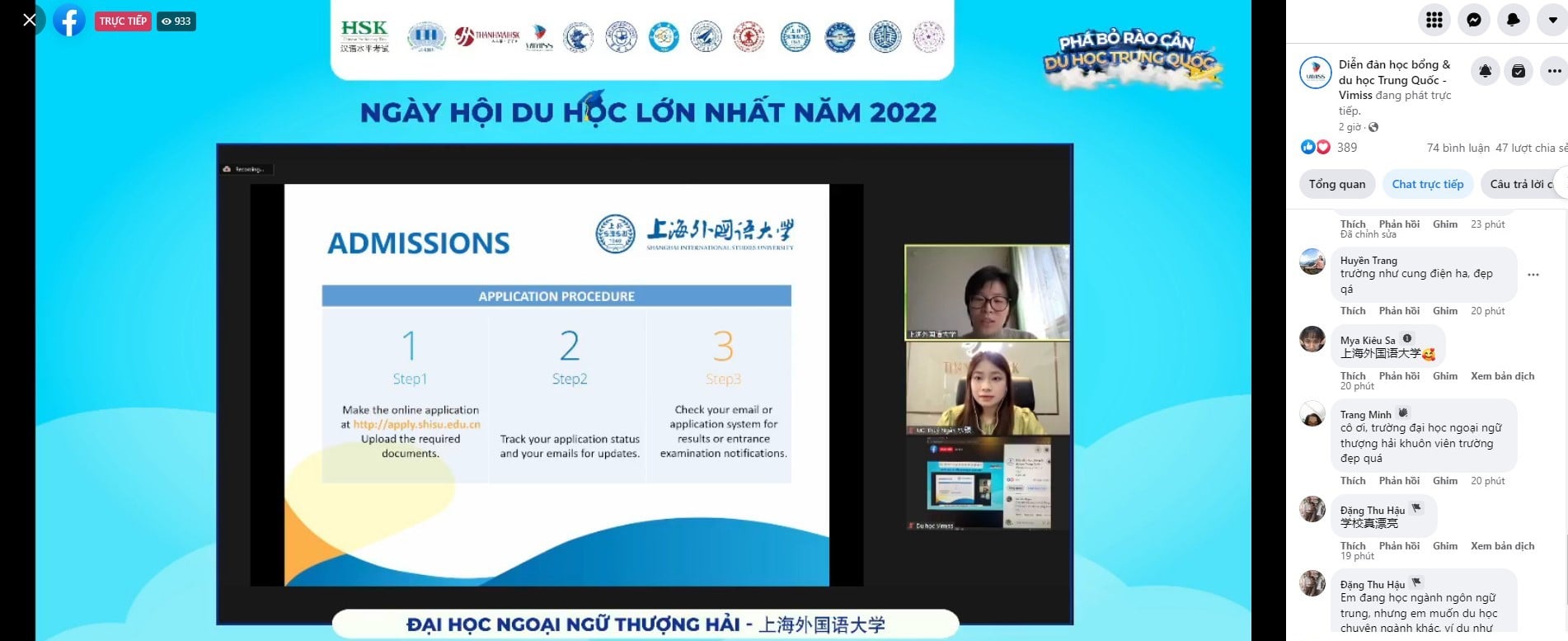Viewport: 1568px width, 641px height.
Task: Open the 19 phút comment timestamp
Action: click(x=1357, y=556)
